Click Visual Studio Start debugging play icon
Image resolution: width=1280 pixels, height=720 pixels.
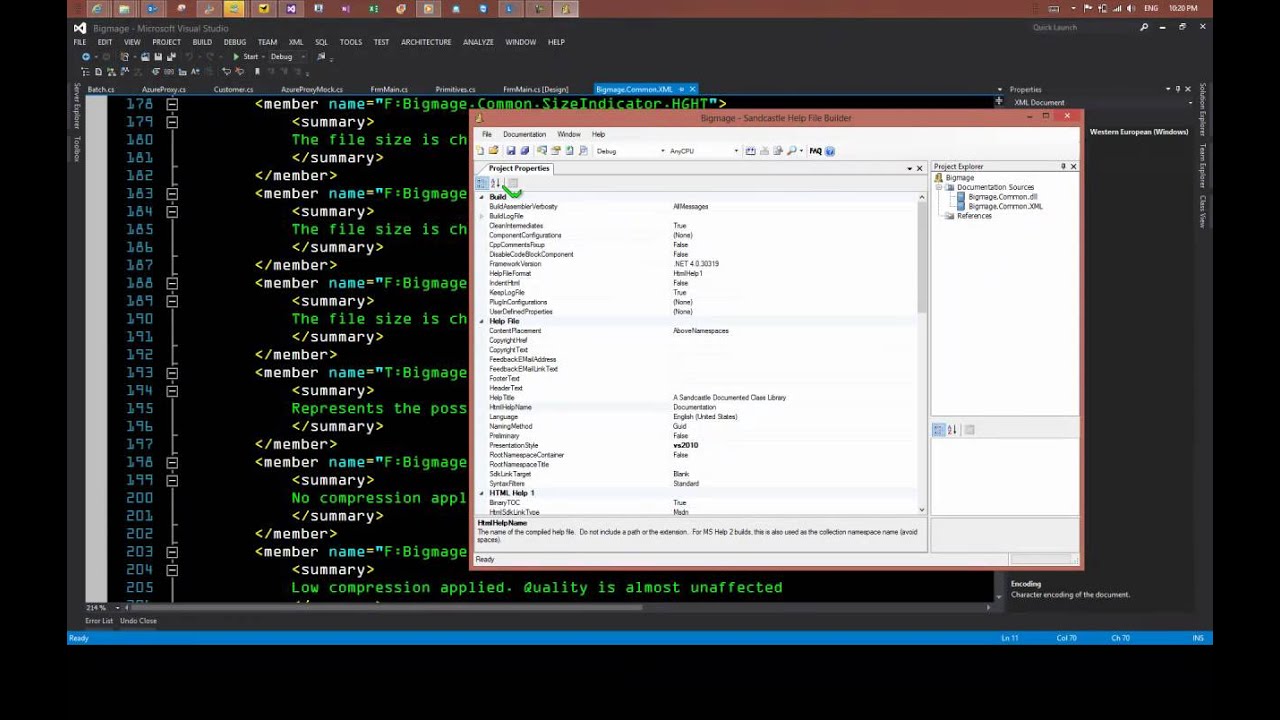tap(235, 56)
